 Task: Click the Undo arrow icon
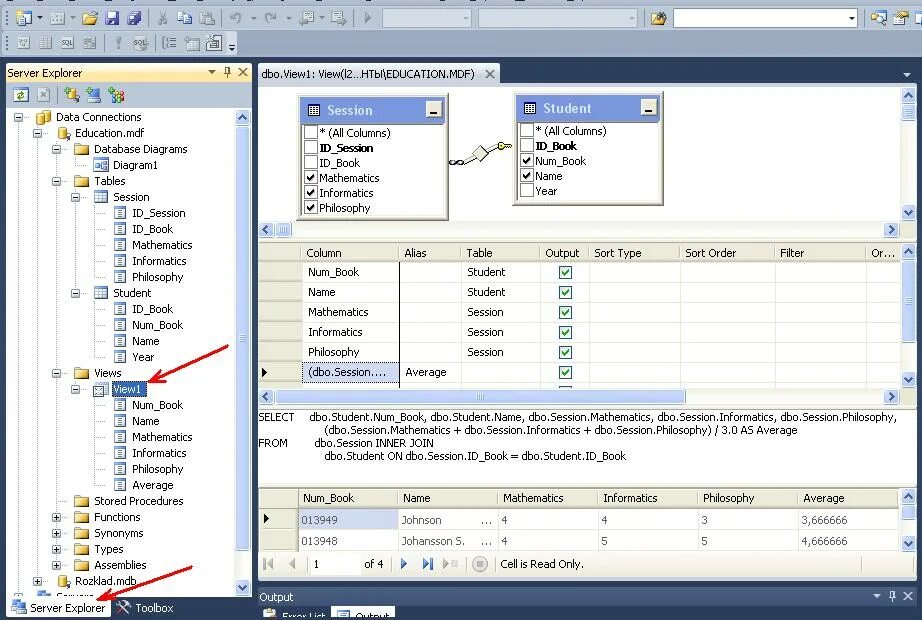[236, 18]
